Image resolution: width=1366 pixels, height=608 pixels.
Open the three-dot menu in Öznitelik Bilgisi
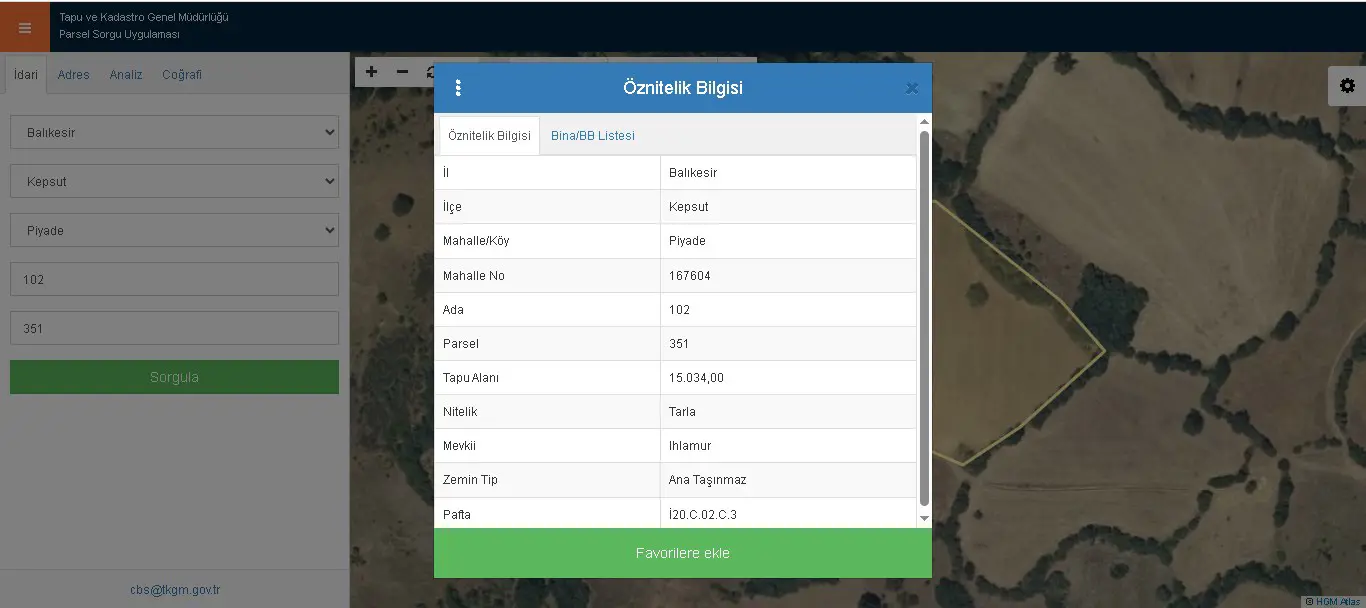(458, 88)
